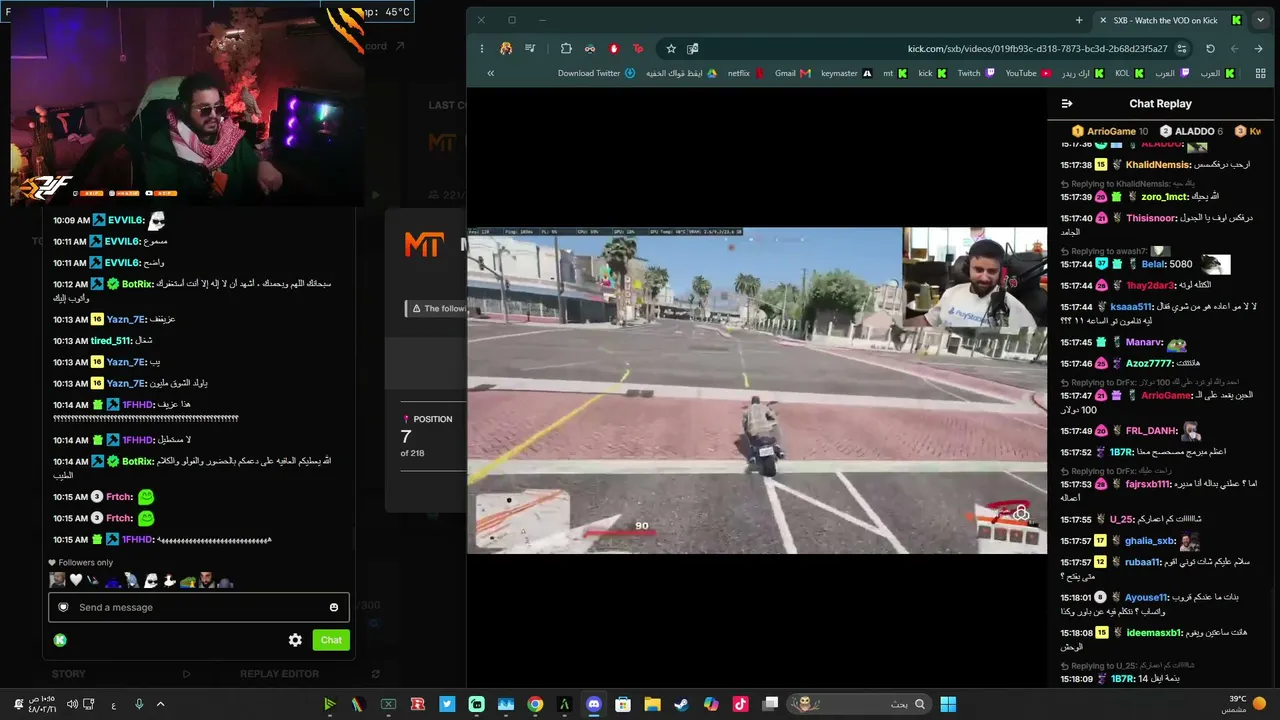Open the apps grid in bookmarks bar

point(1260,73)
